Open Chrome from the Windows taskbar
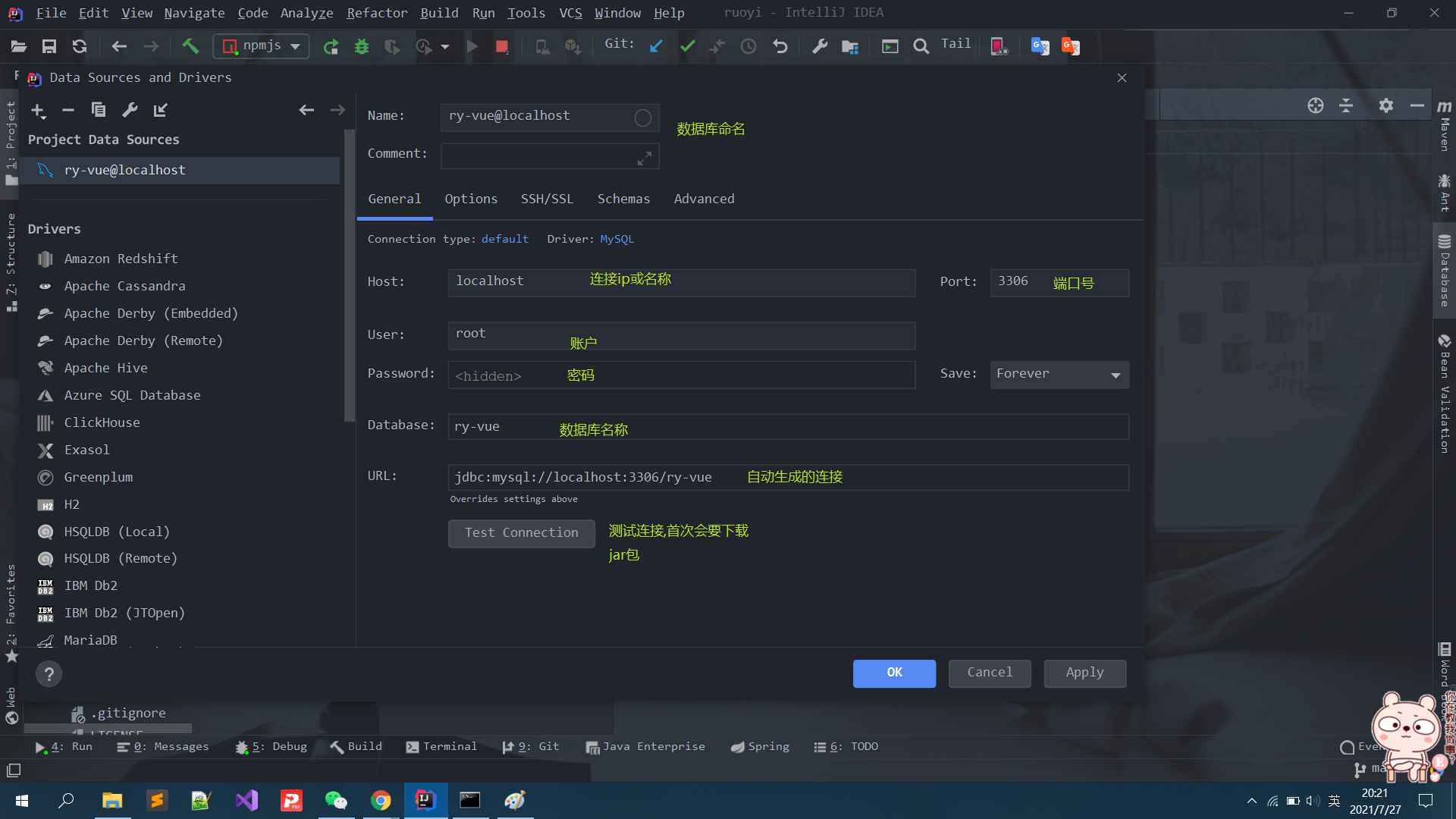Image resolution: width=1456 pixels, height=819 pixels. 381,801
